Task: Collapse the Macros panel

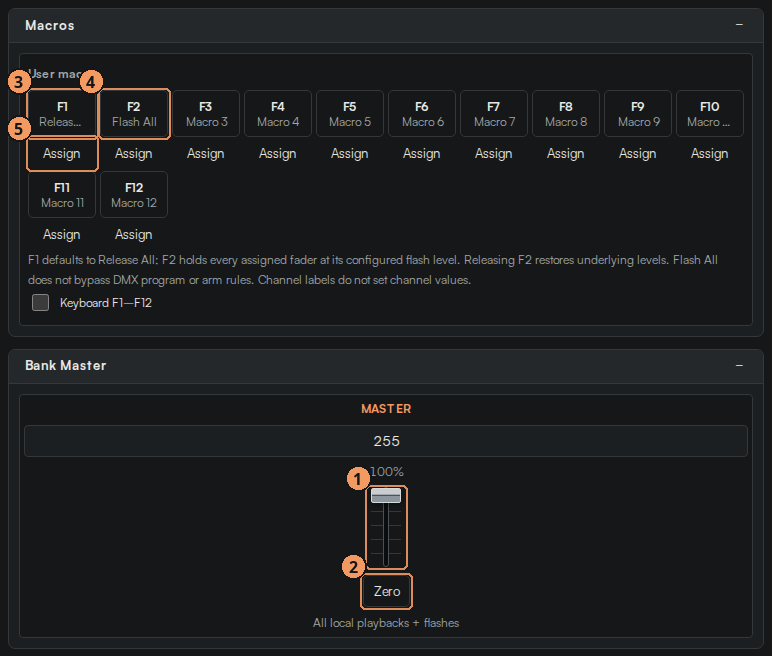Action: point(739,25)
